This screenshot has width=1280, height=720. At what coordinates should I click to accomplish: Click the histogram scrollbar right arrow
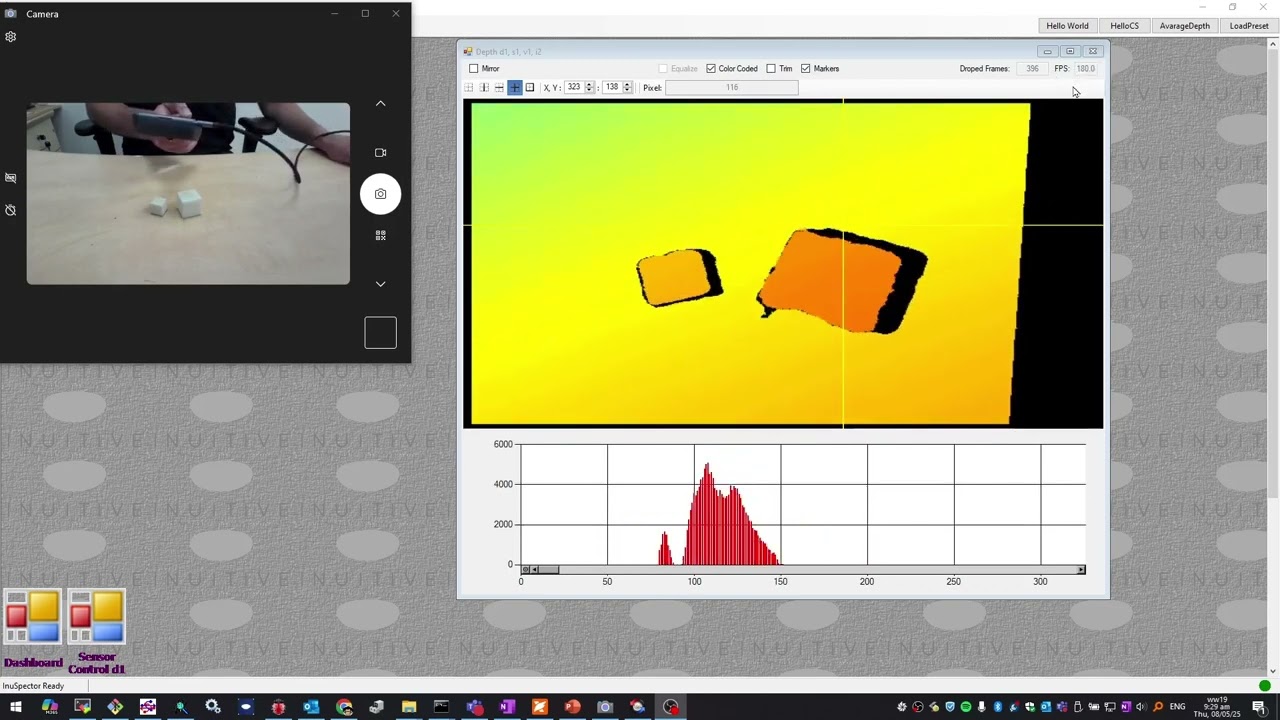point(1081,570)
